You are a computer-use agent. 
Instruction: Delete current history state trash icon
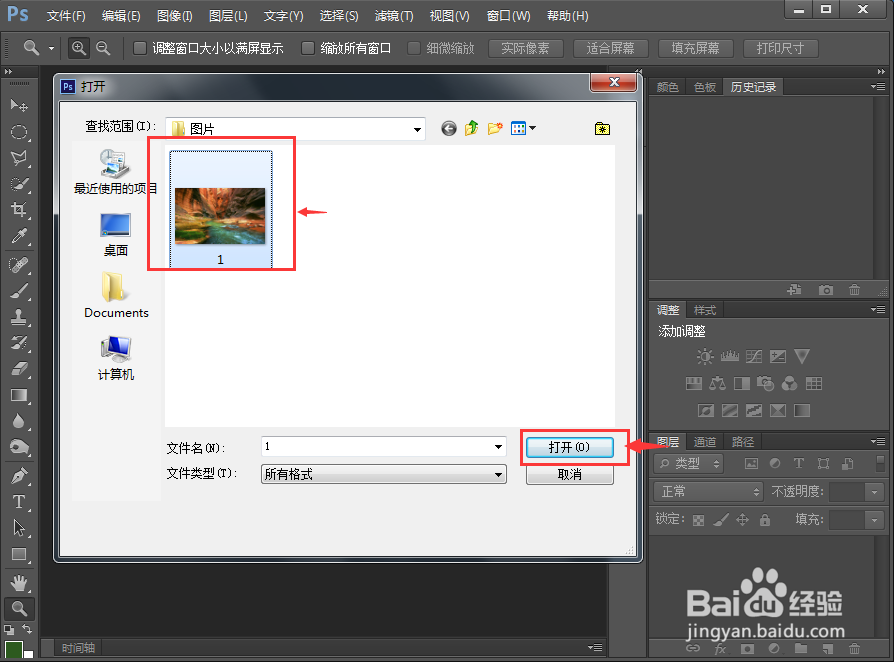[x=854, y=290]
